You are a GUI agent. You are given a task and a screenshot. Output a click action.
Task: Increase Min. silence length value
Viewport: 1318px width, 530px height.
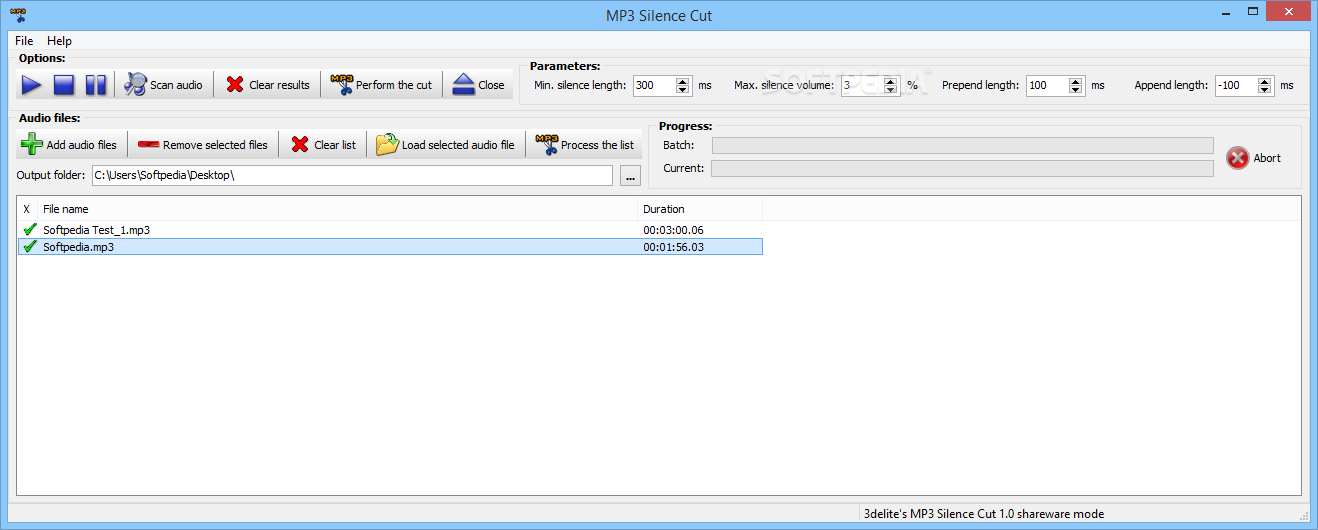click(x=683, y=81)
